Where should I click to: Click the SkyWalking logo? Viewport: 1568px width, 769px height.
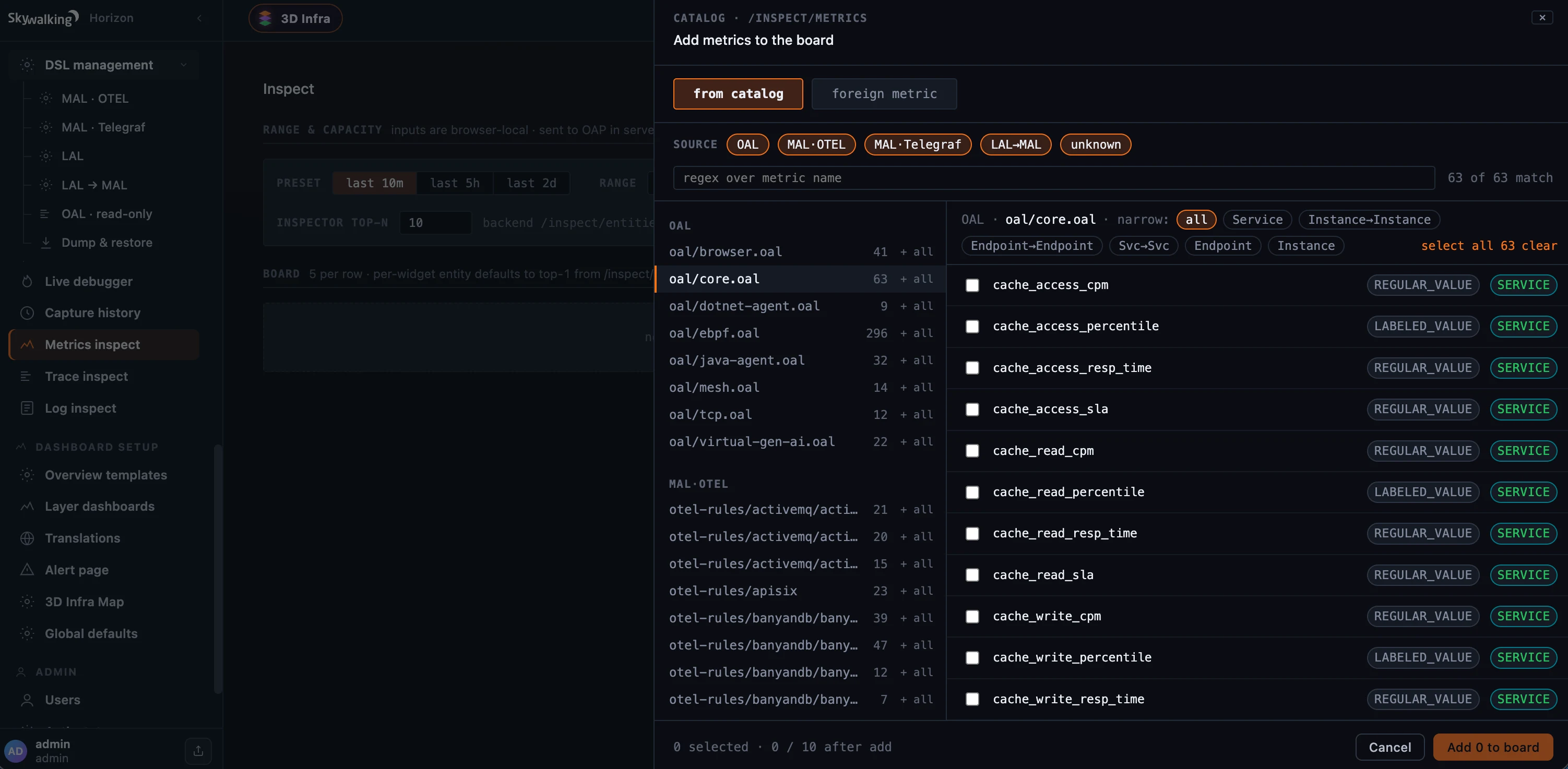tap(43, 18)
